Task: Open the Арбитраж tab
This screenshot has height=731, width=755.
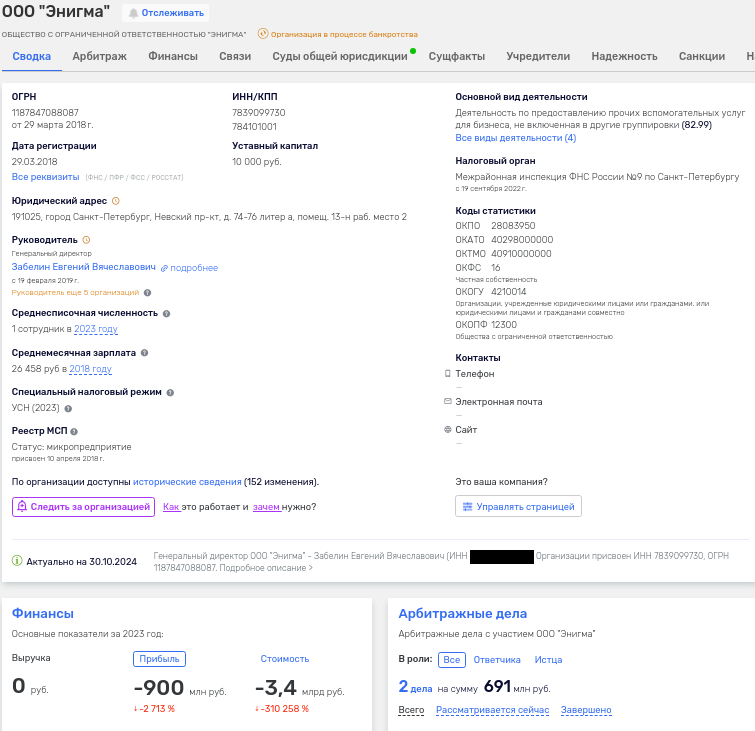Action: click(x=99, y=56)
